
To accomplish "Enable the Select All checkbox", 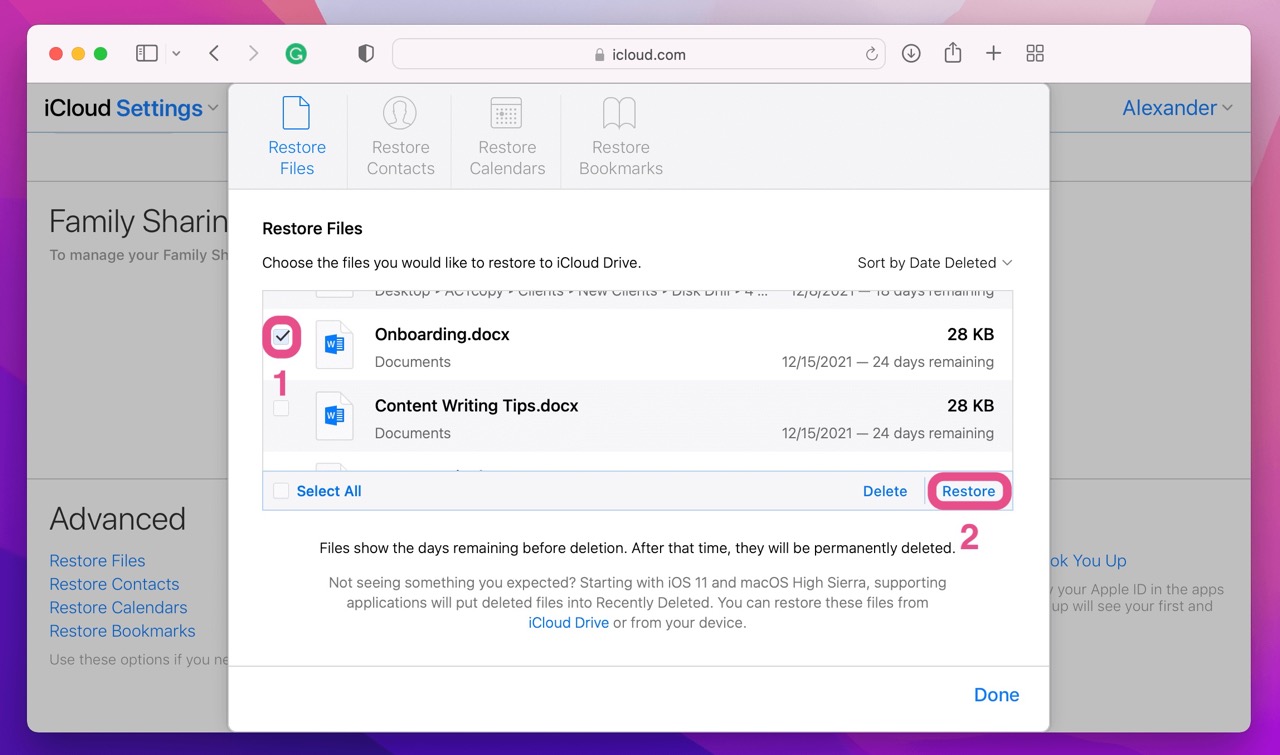I will click(281, 491).
